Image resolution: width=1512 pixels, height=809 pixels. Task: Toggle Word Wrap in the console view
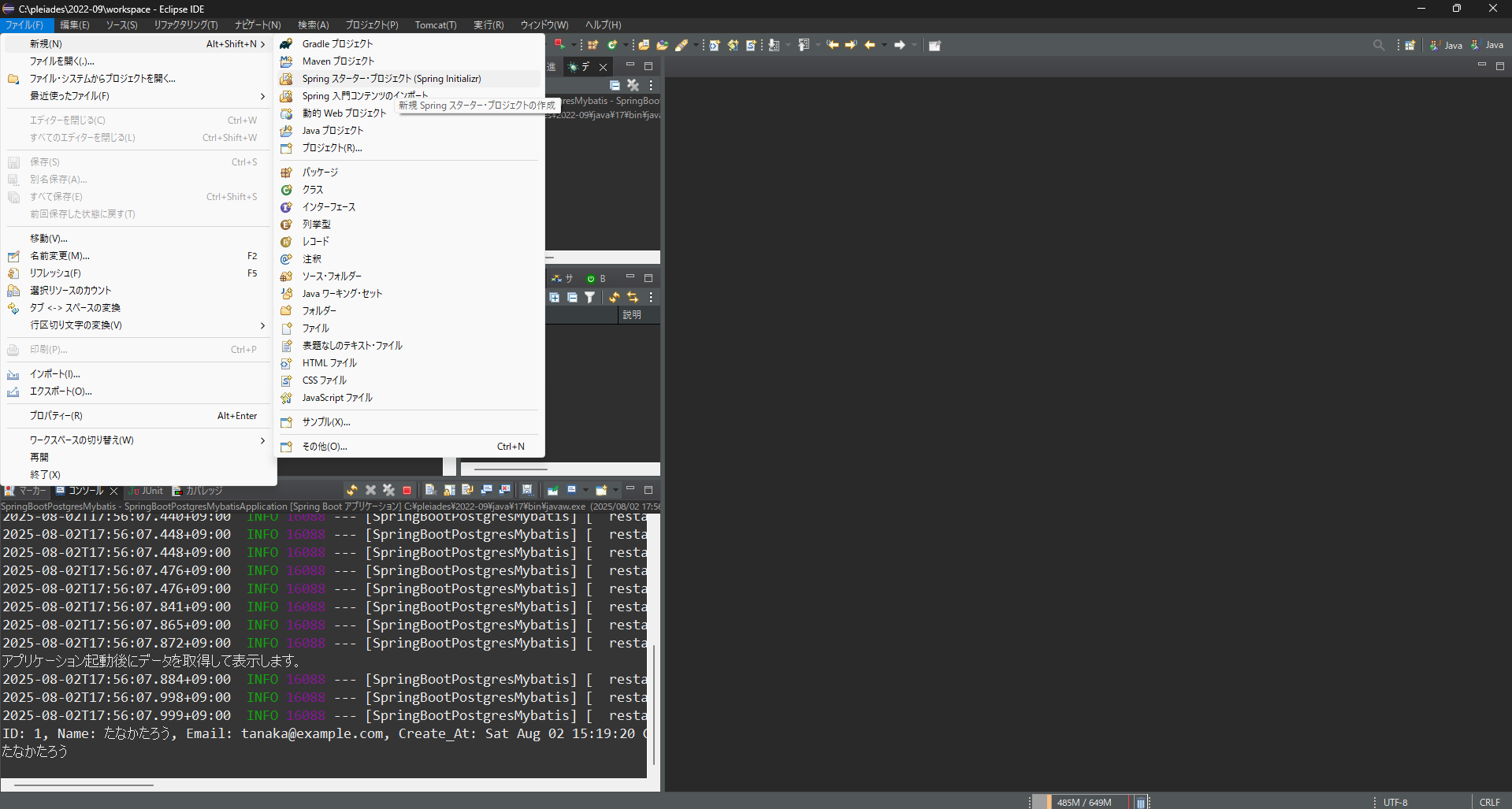pyautogui.click(x=466, y=490)
